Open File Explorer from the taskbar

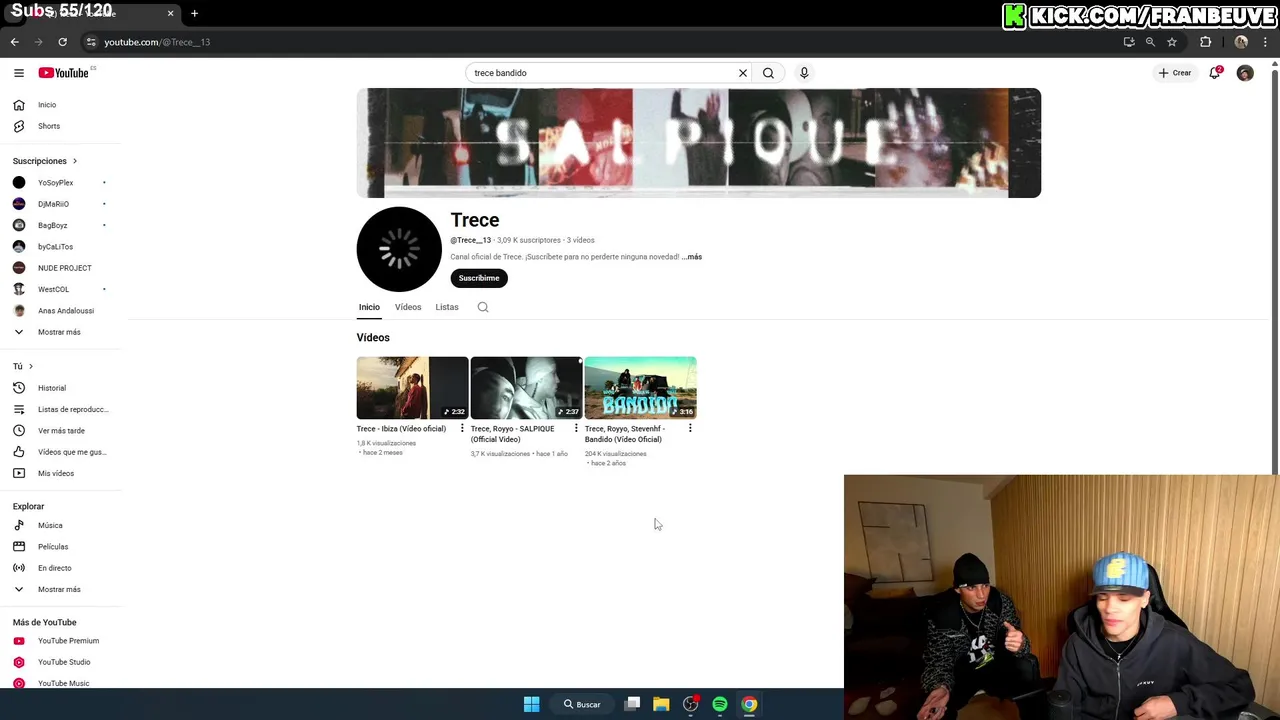pyautogui.click(x=661, y=705)
